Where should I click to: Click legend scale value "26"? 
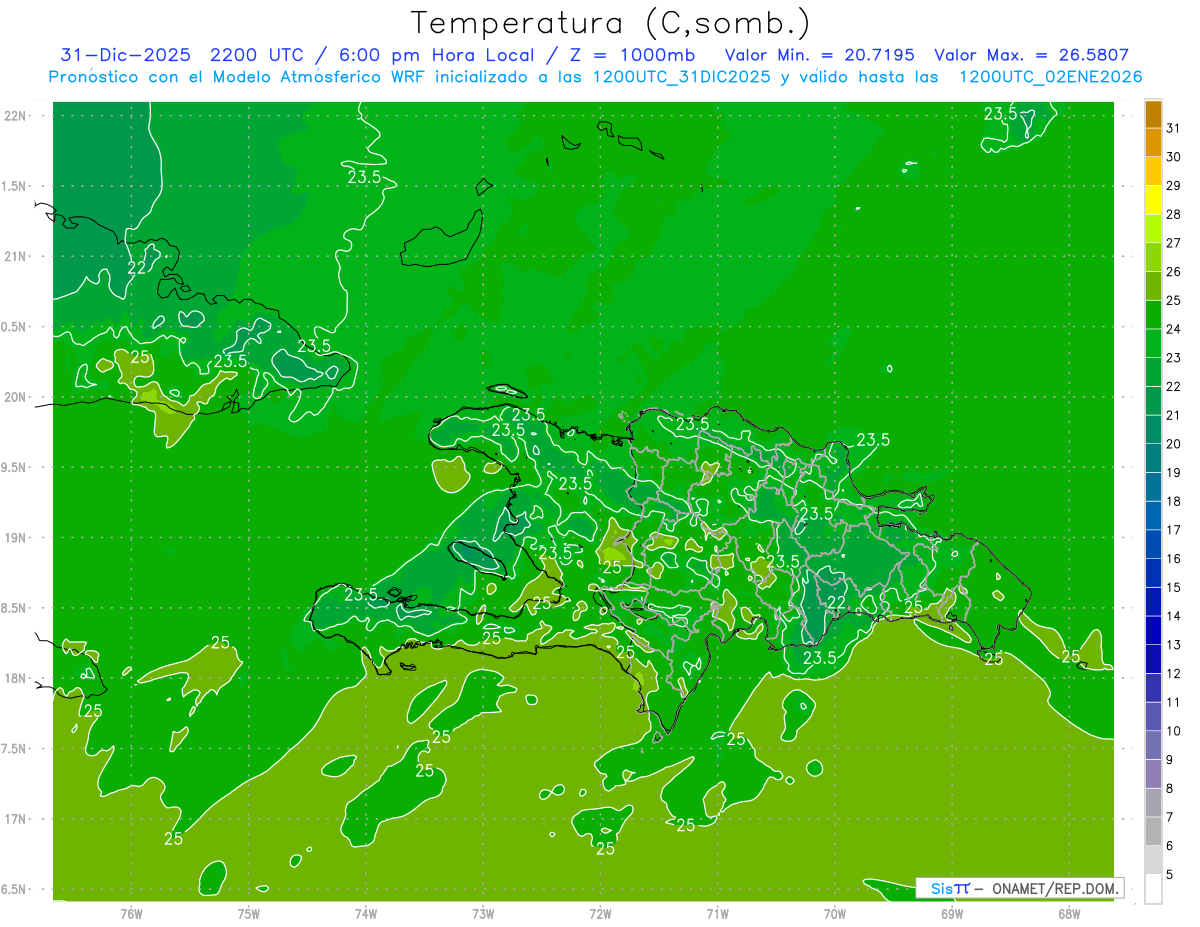click(x=1173, y=271)
